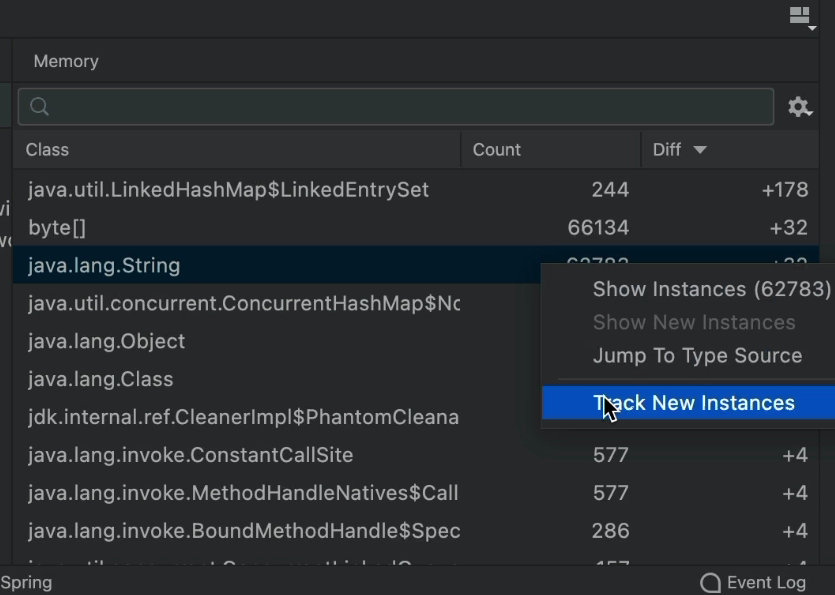Select Jump To Type Source option
Viewport: 835px width, 595px height.
click(x=697, y=355)
